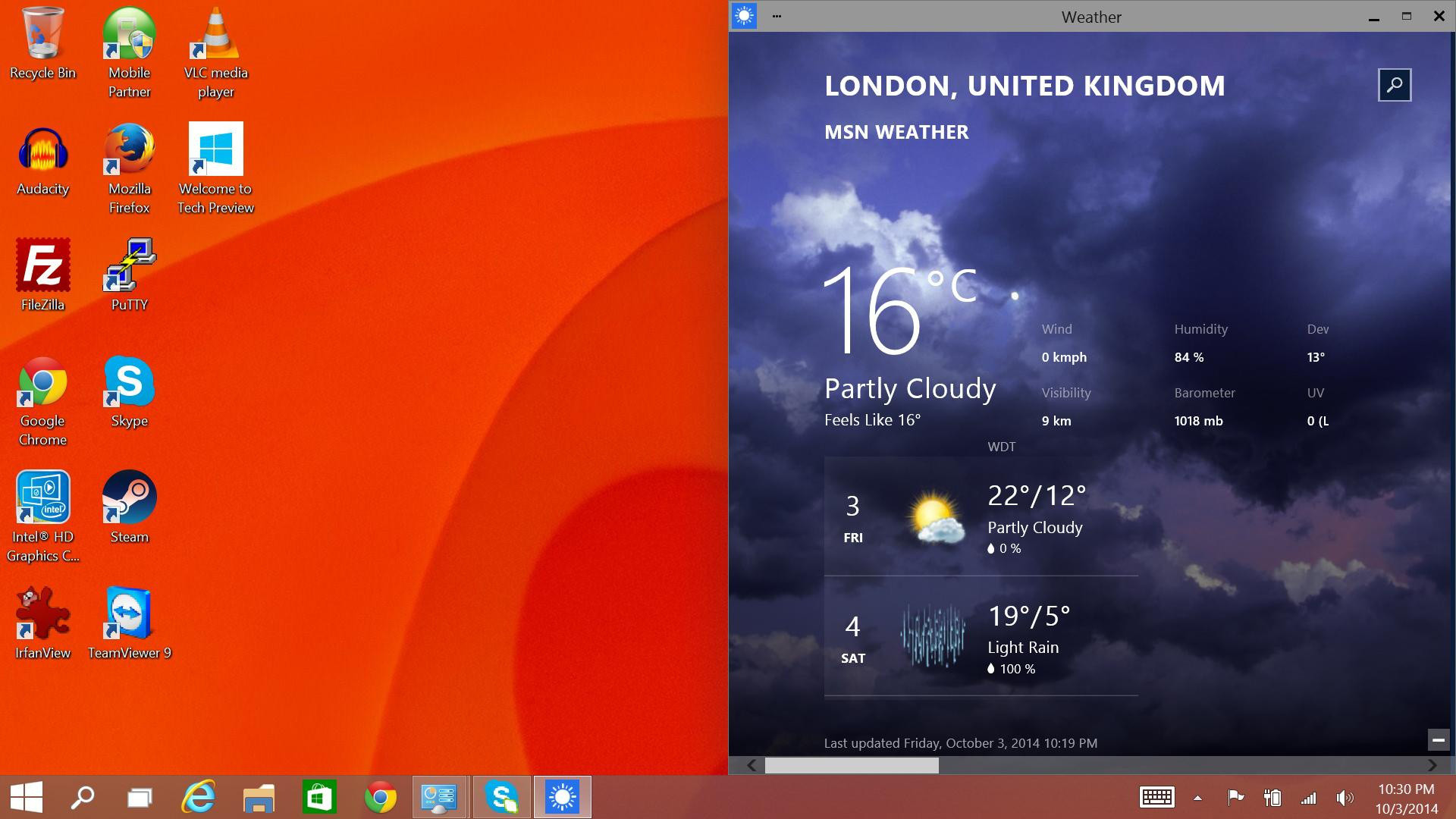The image size is (1456, 819).
Task: Select the Saturday 4 Light Rain forecast
Action: point(981,637)
